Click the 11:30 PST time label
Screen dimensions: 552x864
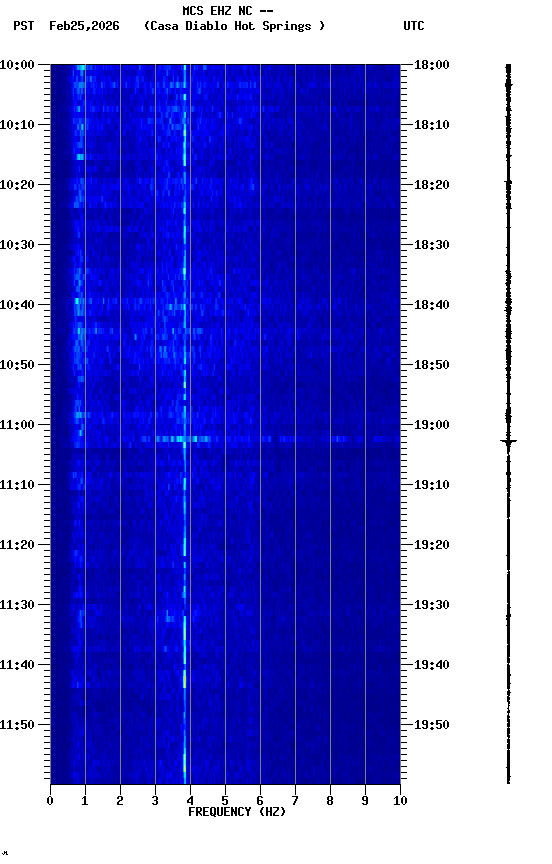click(17, 605)
